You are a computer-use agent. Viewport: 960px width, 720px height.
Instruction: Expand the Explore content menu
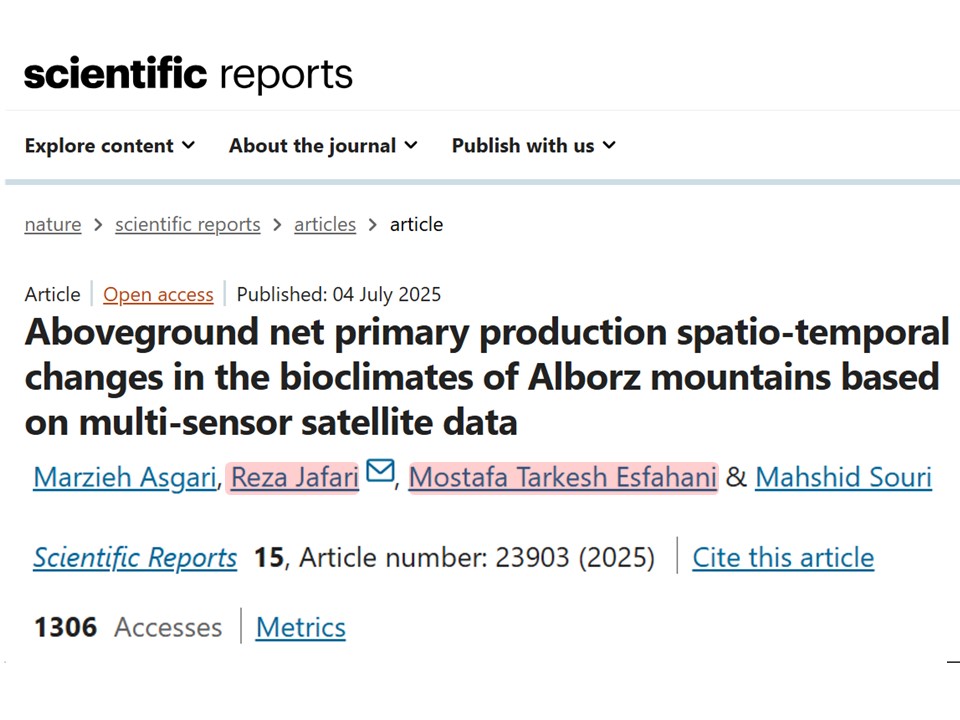(x=110, y=146)
